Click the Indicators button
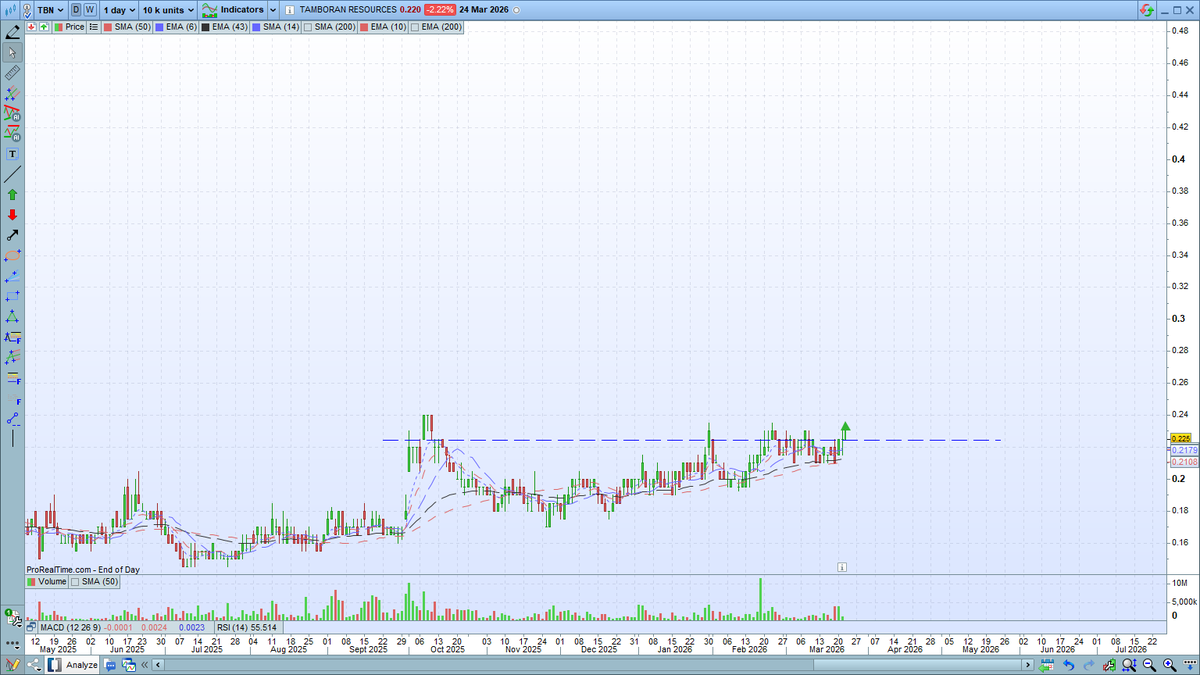This screenshot has height=675, width=1200. point(242,9)
